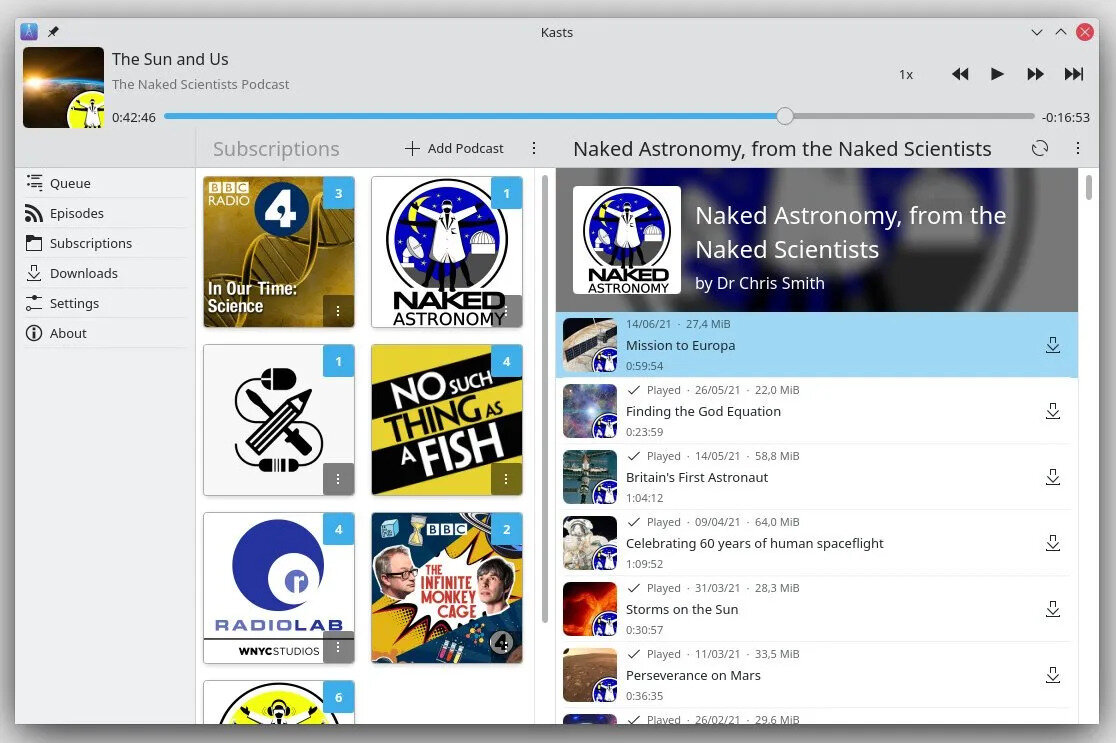Open the Radiolab podcast
The image size is (1116, 743).
pos(279,588)
